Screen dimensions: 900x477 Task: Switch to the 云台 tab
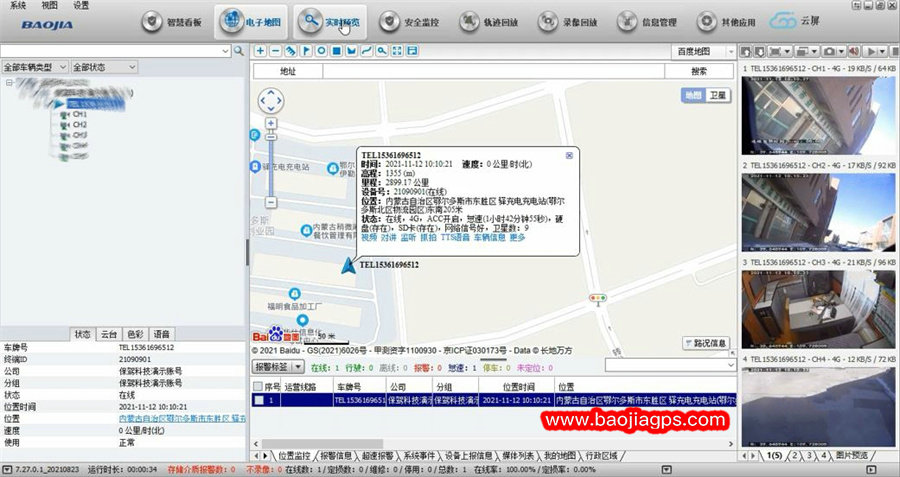[x=109, y=334]
